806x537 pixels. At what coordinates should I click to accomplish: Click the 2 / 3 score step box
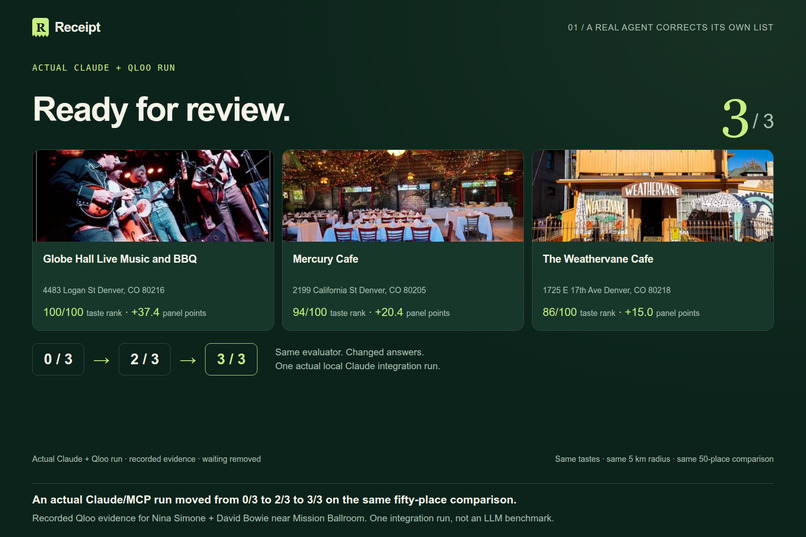[144, 359]
